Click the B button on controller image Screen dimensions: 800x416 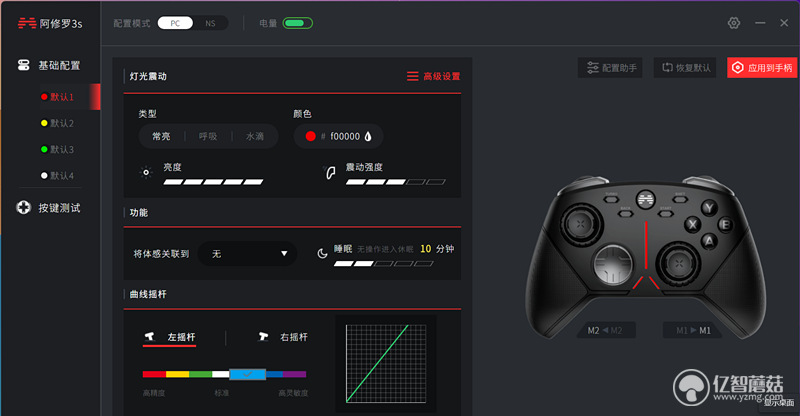coord(725,225)
